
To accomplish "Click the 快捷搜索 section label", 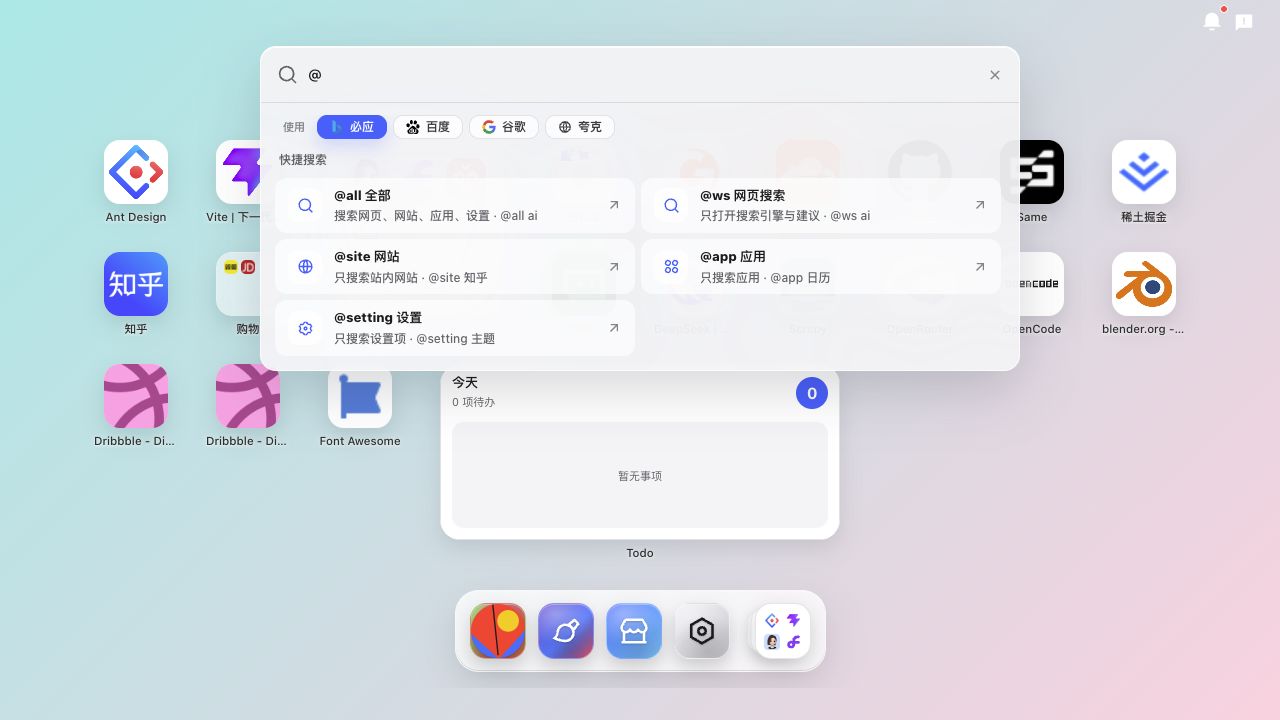I will [x=303, y=159].
